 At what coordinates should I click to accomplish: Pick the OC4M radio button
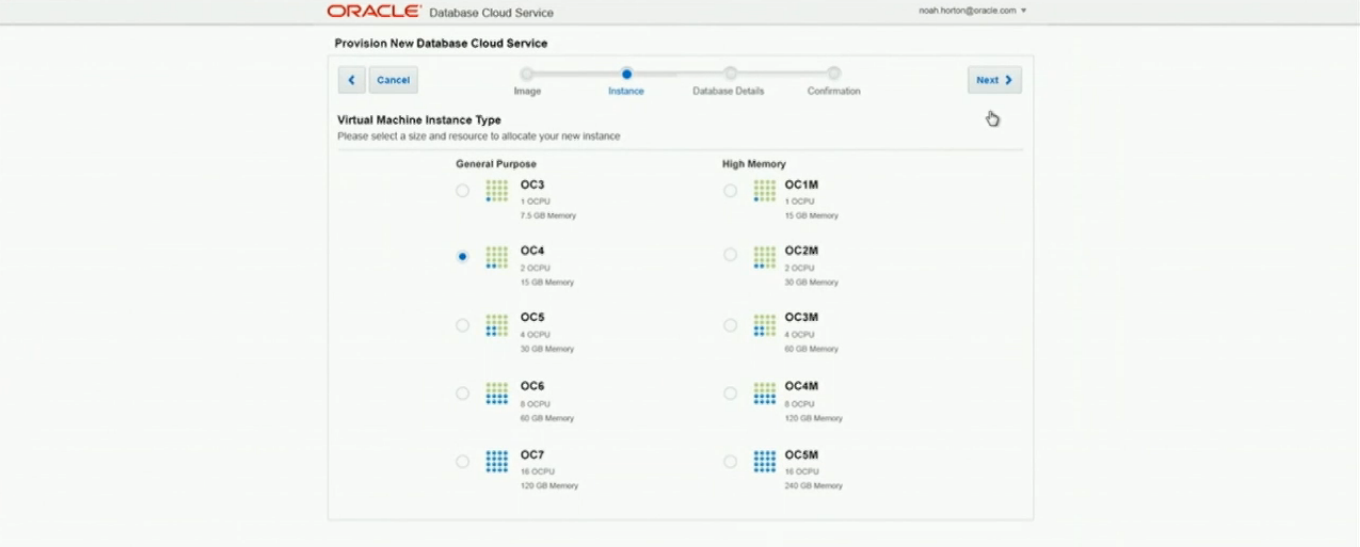tap(730, 393)
